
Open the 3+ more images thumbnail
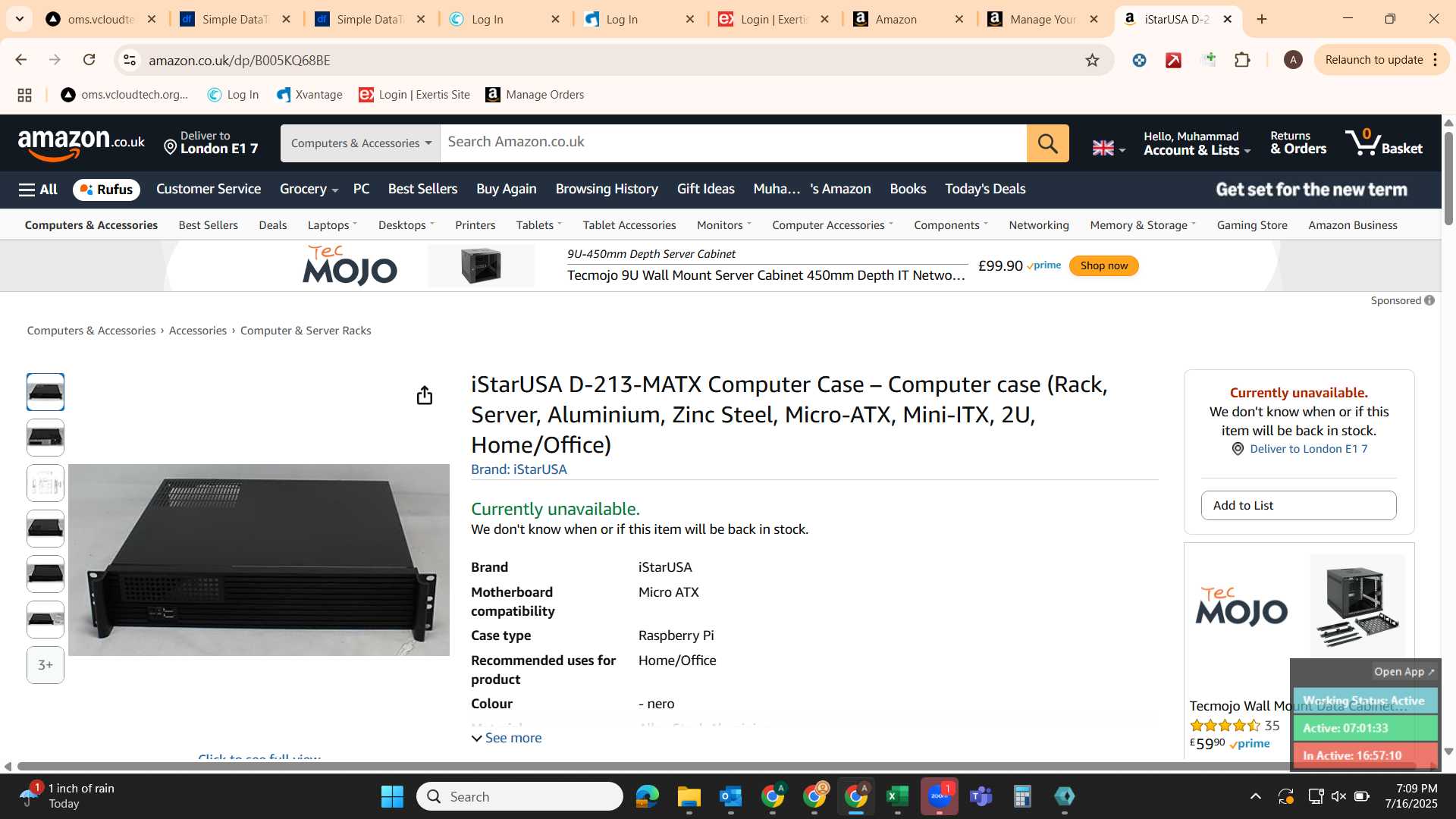click(45, 665)
